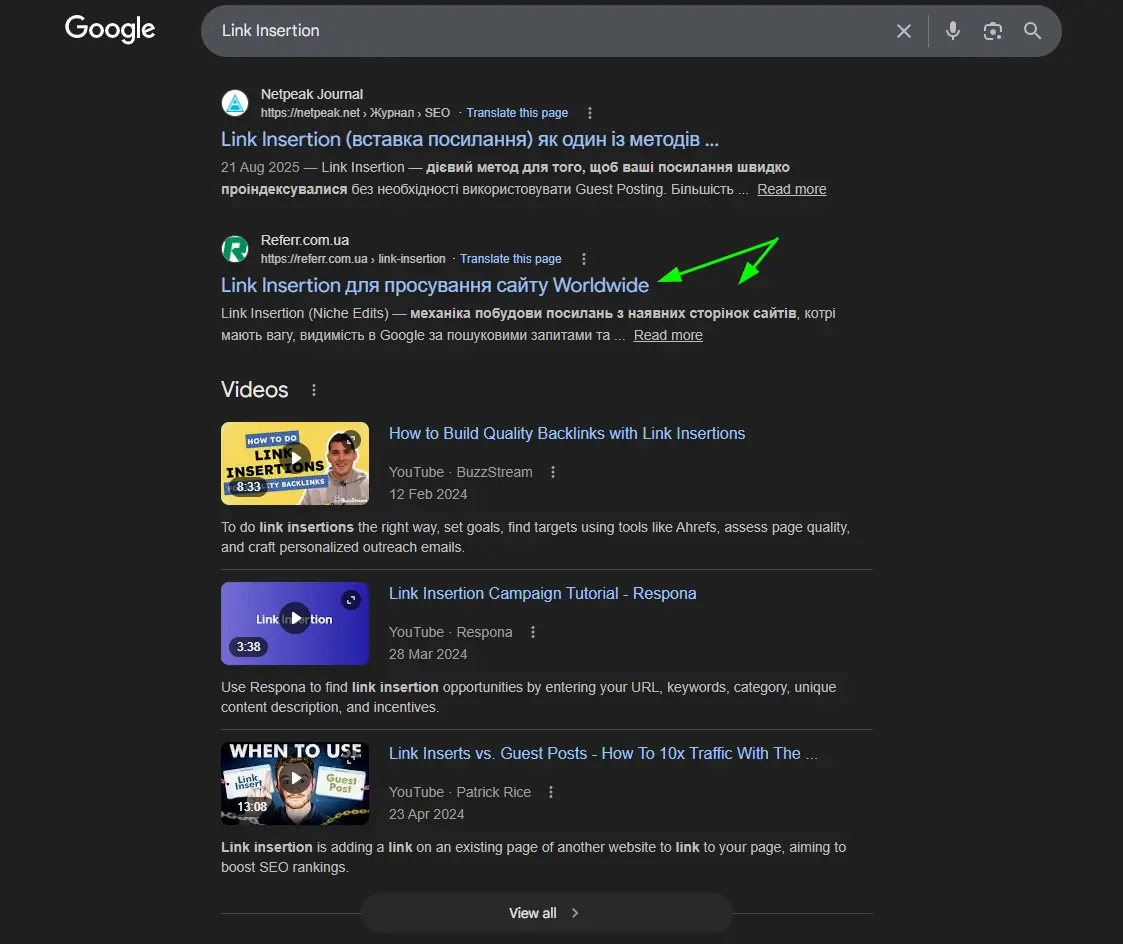Open options for Patrick Rice video
Viewport: 1123px width, 944px height.
[551, 792]
